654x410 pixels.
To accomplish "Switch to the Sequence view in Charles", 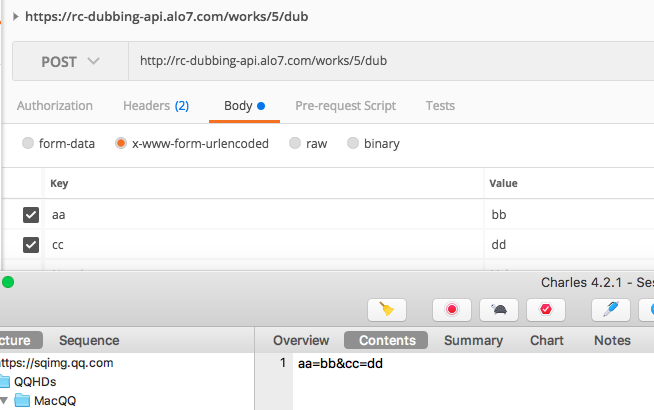I will [89, 340].
